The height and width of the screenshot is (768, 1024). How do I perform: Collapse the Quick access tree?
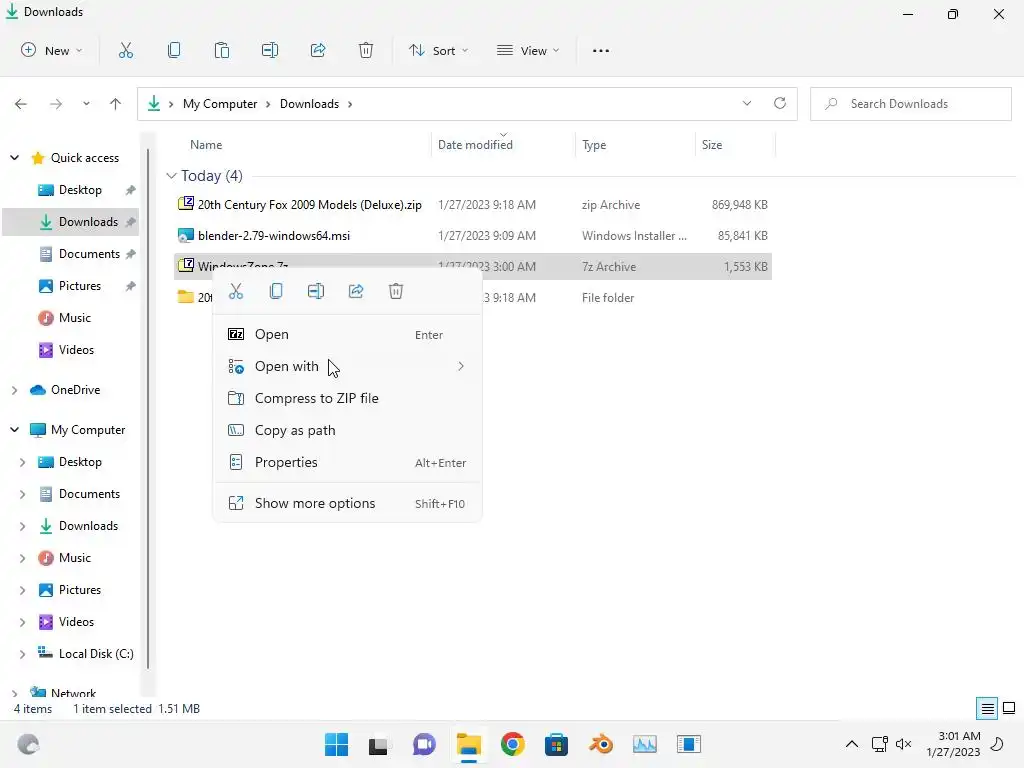14,157
